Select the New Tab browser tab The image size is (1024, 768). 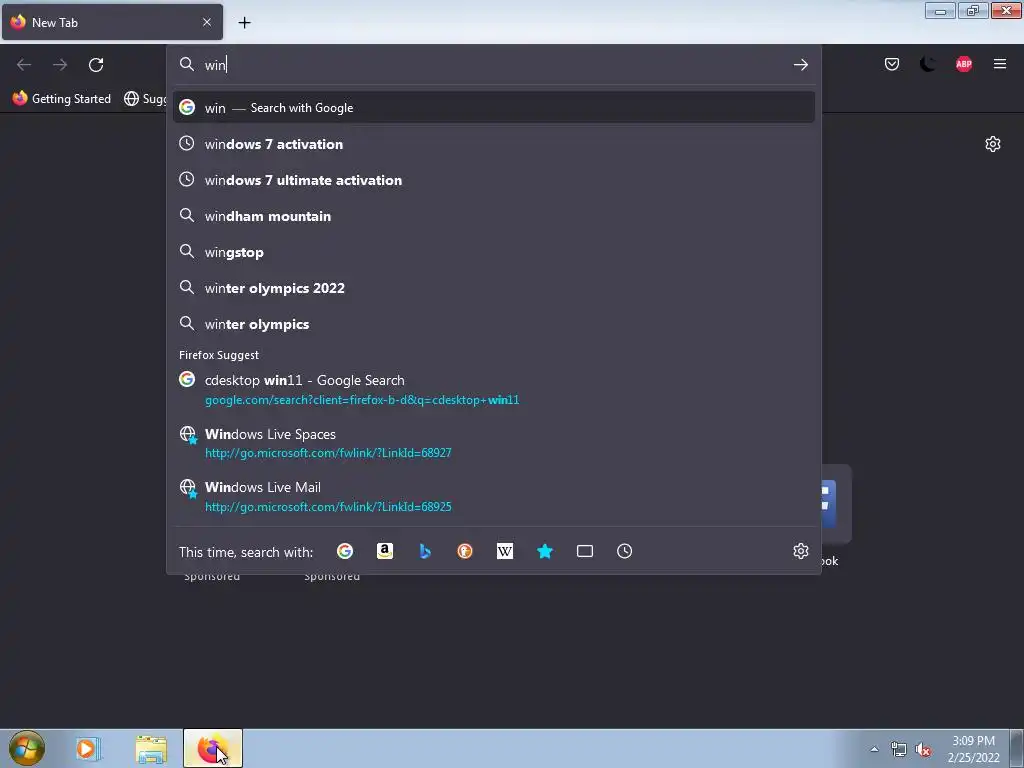112,22
